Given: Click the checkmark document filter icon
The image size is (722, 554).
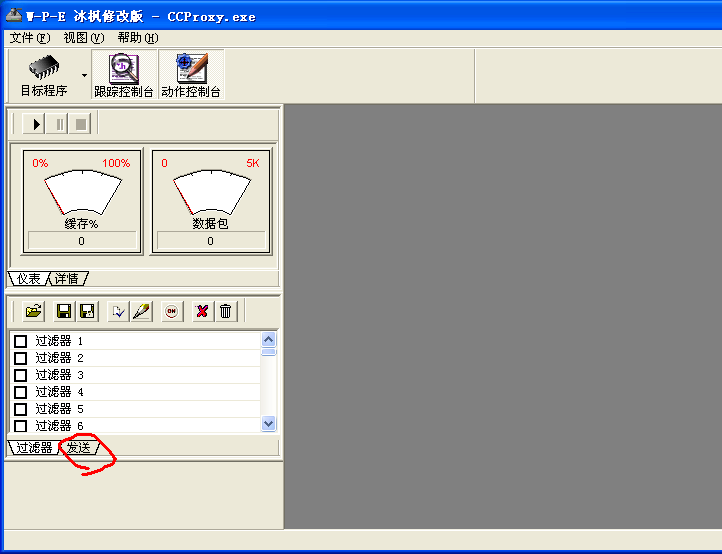Looking at the screenshot, I should click(x=118, y=312).
